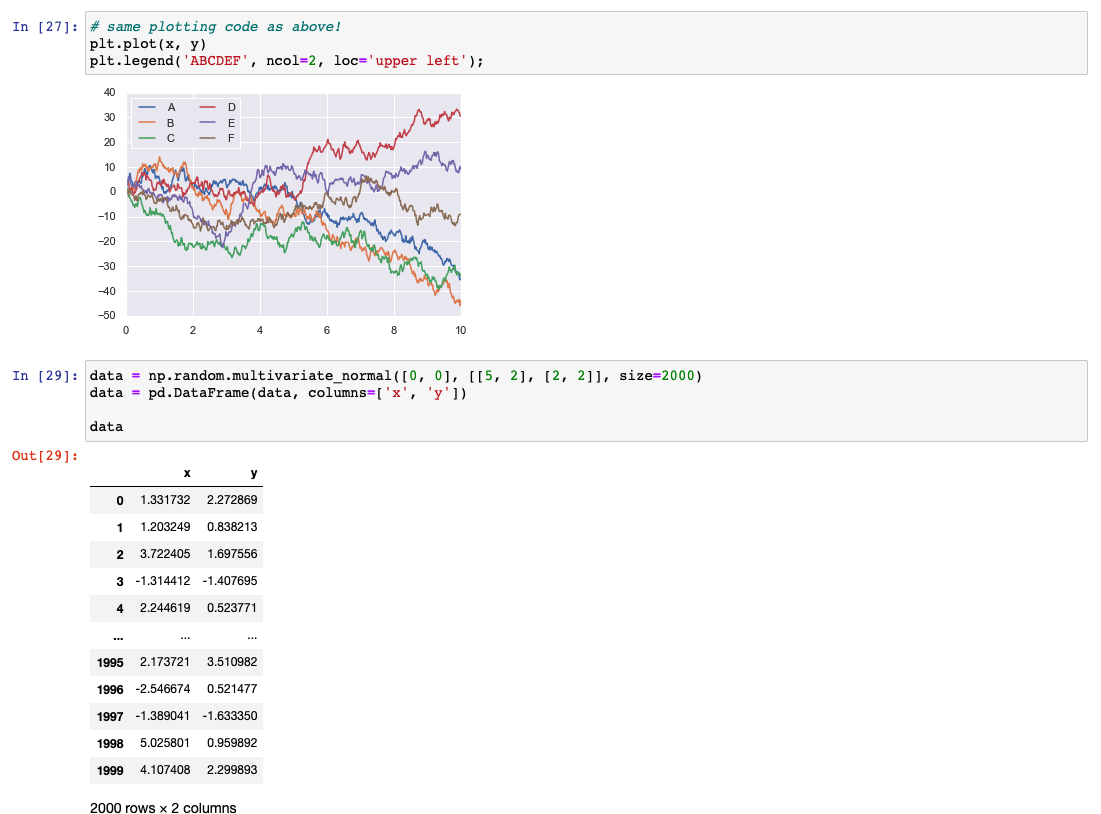Click the cell value -2.546674
The height and width of the screenshot is (814, 1101).
[x=163, y=689]
